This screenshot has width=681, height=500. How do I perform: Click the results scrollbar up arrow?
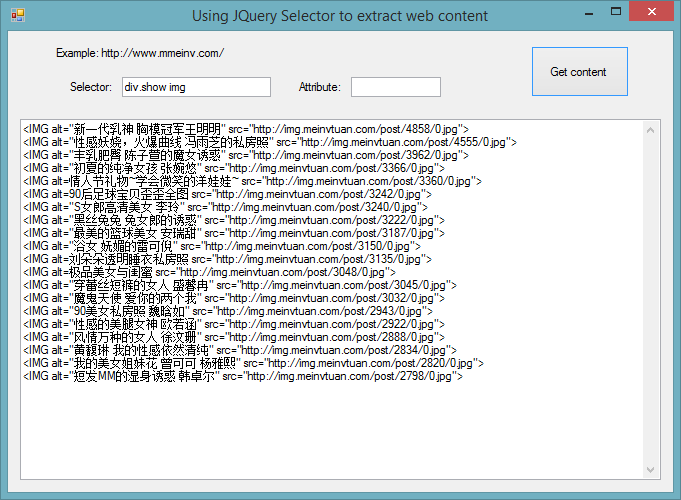(x=651, y=128)
